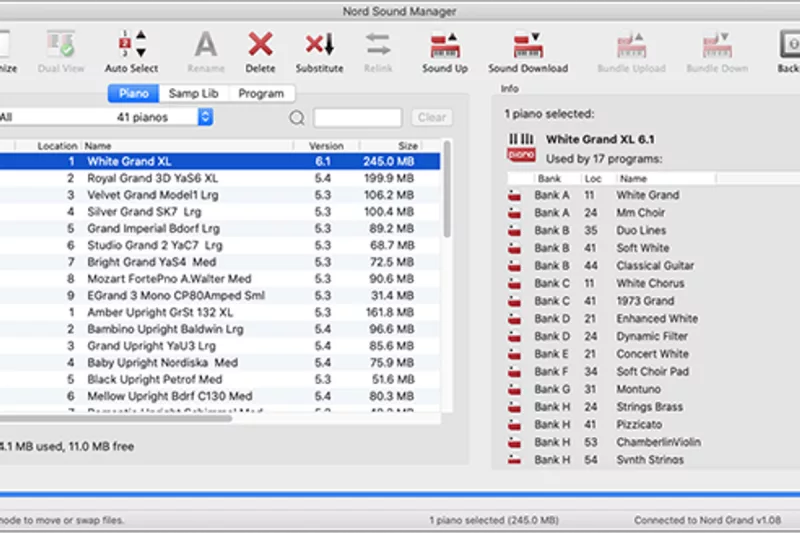Click the search magnifier icon
This screenshot has width=800, height=533.
click(297, 118)
